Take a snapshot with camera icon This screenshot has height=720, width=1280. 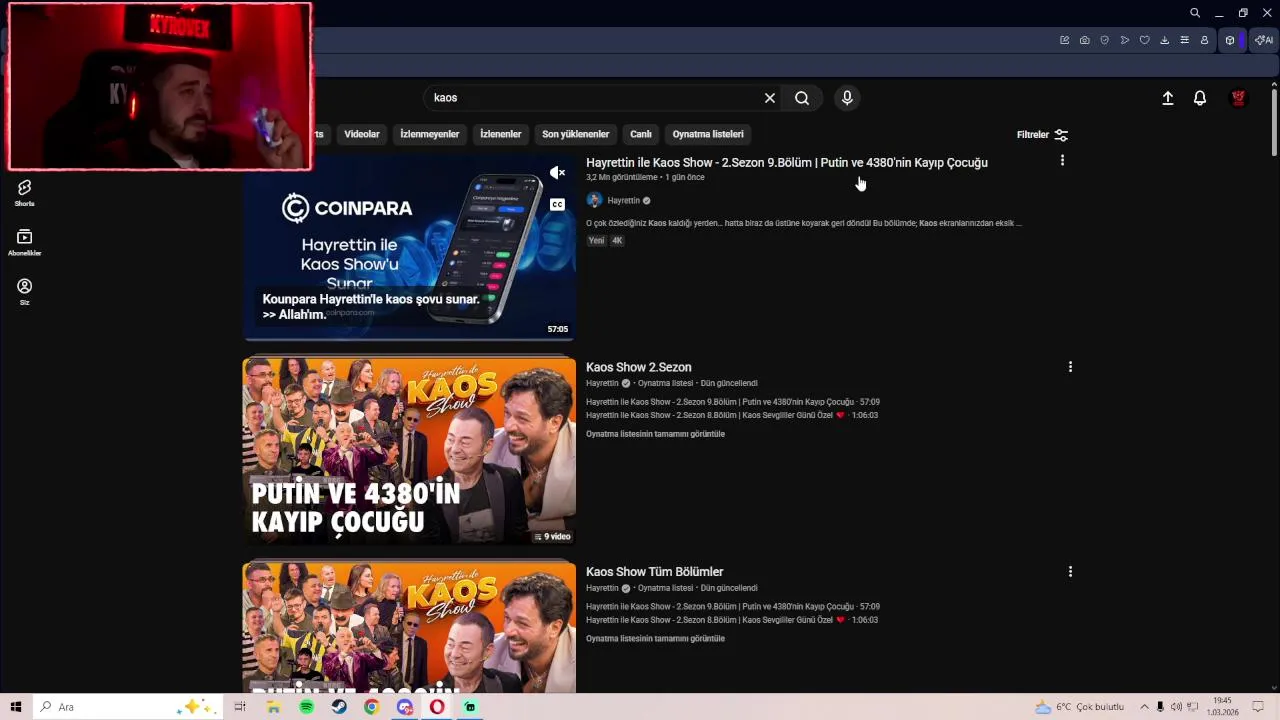pyautogui.click(x=1084, y=40)
